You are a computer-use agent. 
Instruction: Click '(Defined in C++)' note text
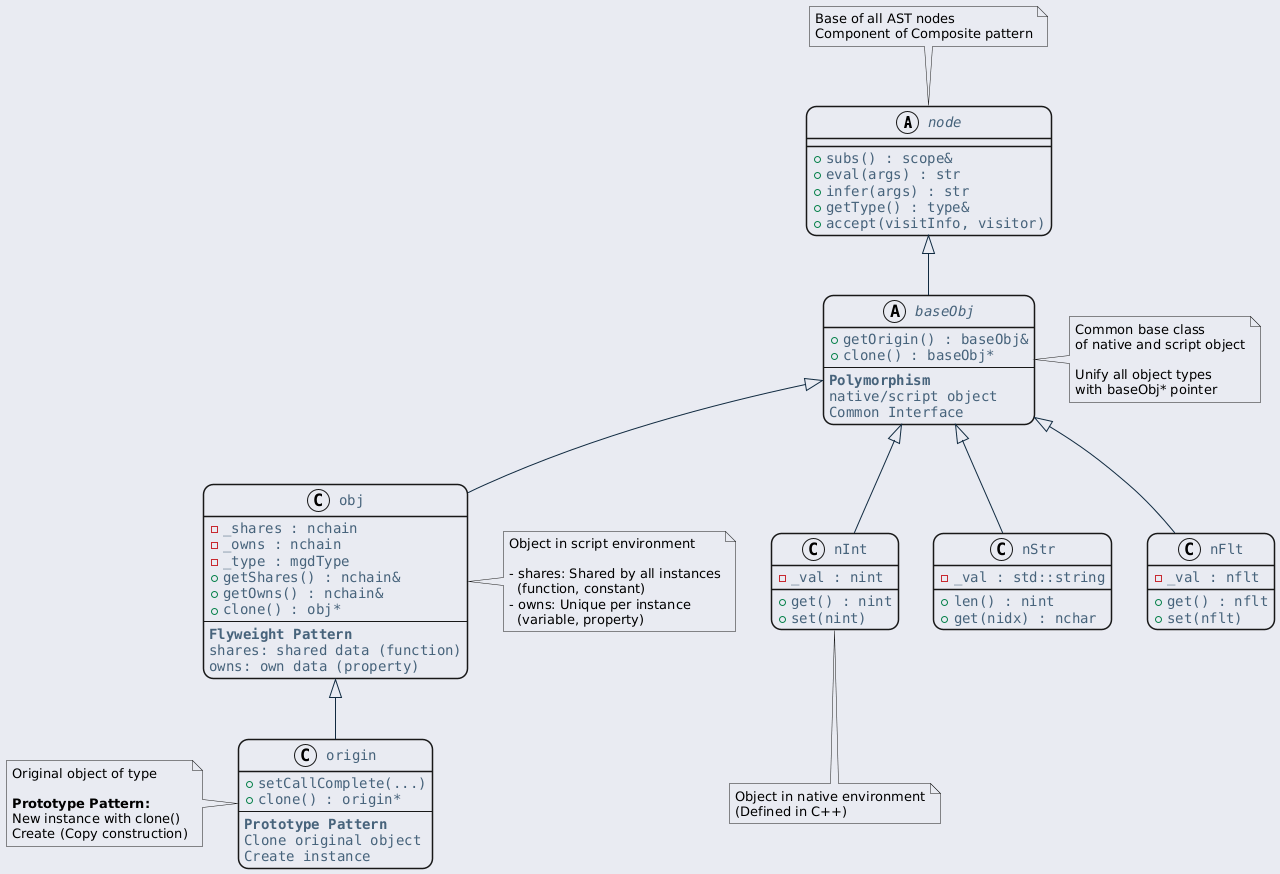point(791,812)
